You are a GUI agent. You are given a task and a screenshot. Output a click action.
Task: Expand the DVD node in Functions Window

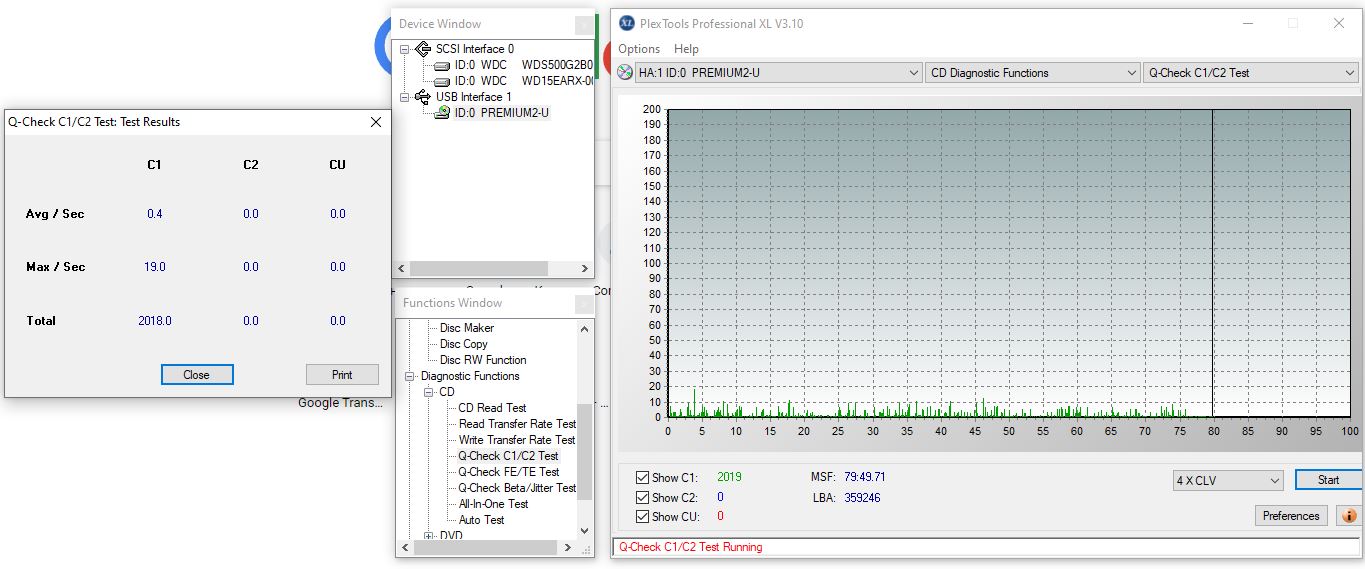429,536
